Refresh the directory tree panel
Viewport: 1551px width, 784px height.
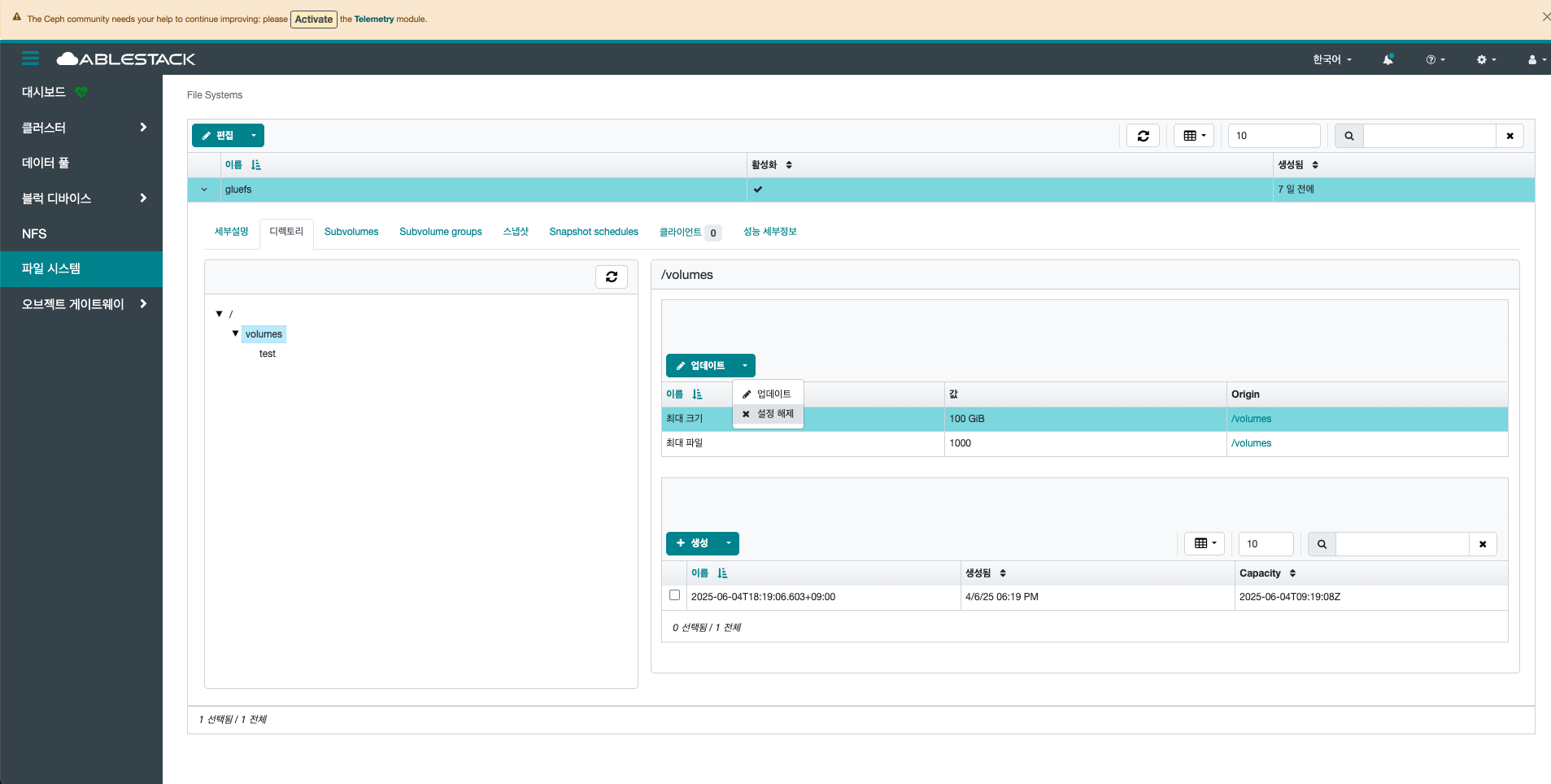click(x=611, y=277)
